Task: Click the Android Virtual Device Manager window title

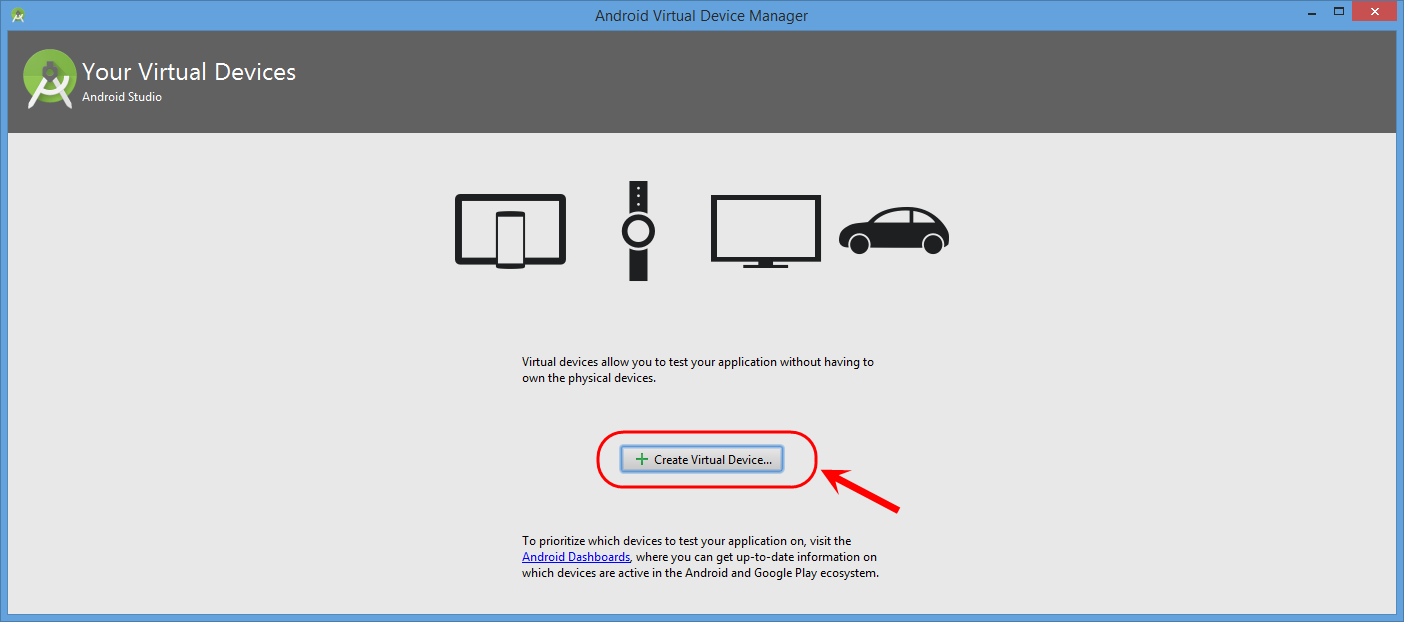Action: [701, 15]
